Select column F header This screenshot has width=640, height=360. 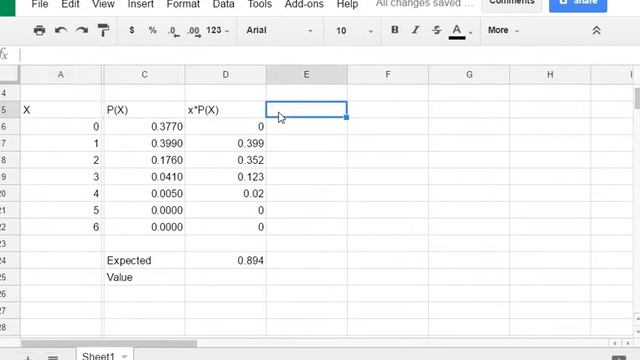(388, 75)
